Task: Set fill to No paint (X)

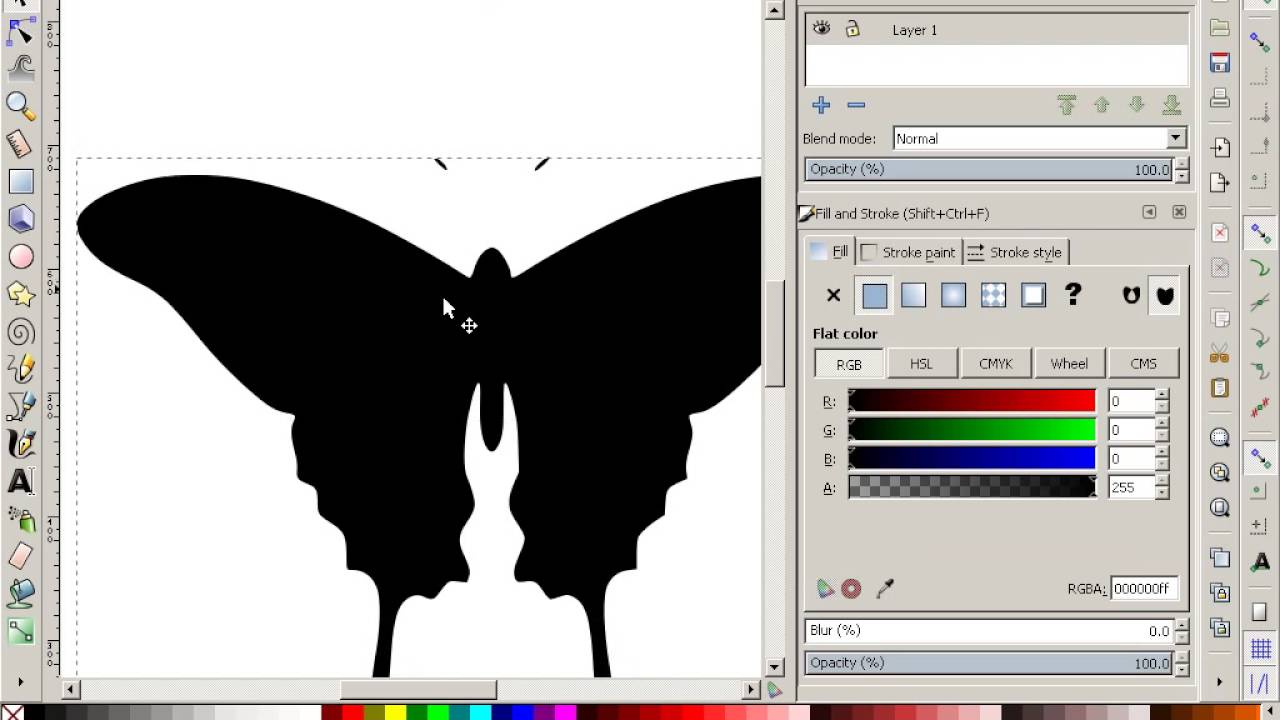Action: tap(833, 295)
